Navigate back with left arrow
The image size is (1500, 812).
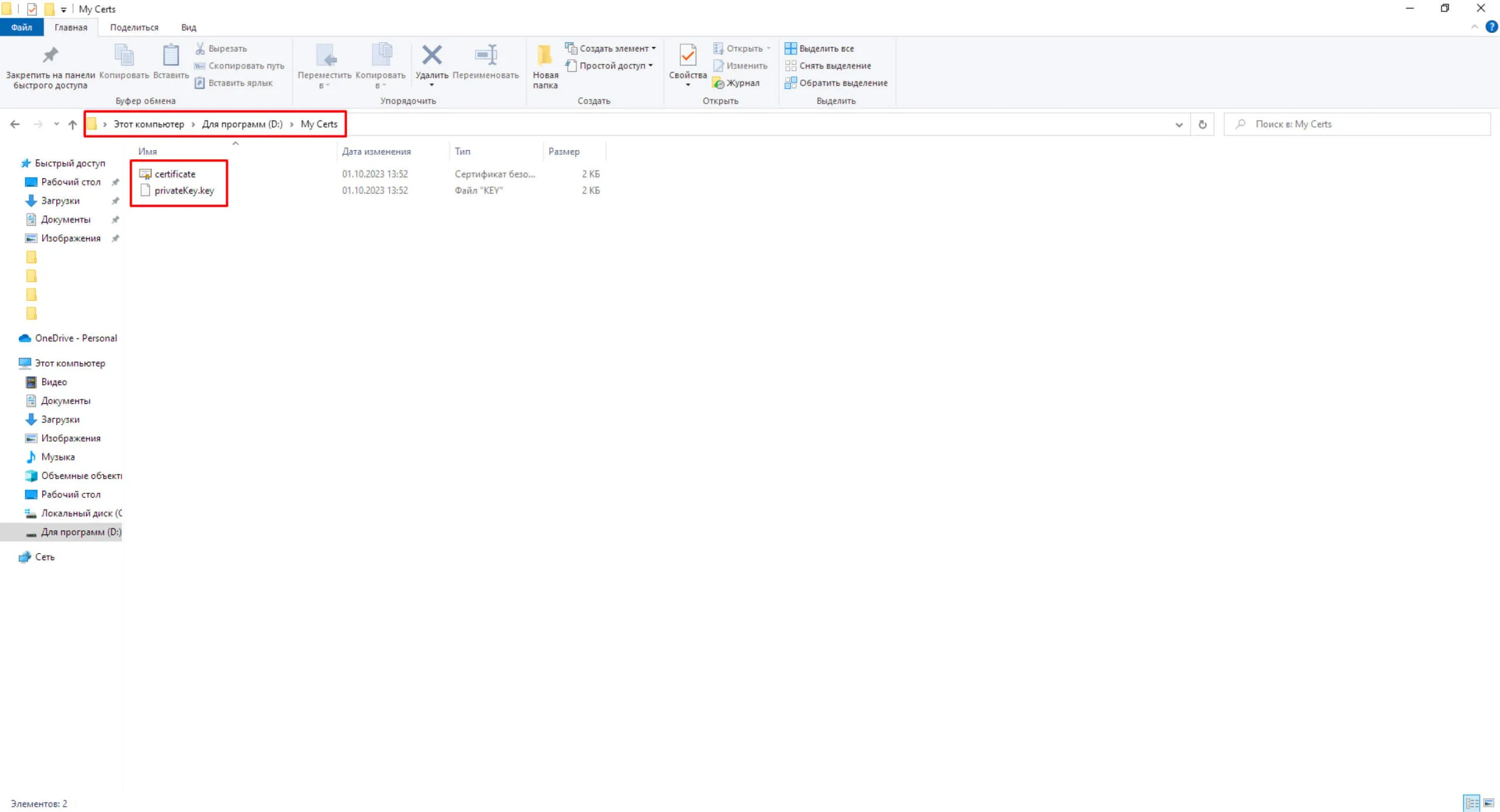click(x=15, y=124)
